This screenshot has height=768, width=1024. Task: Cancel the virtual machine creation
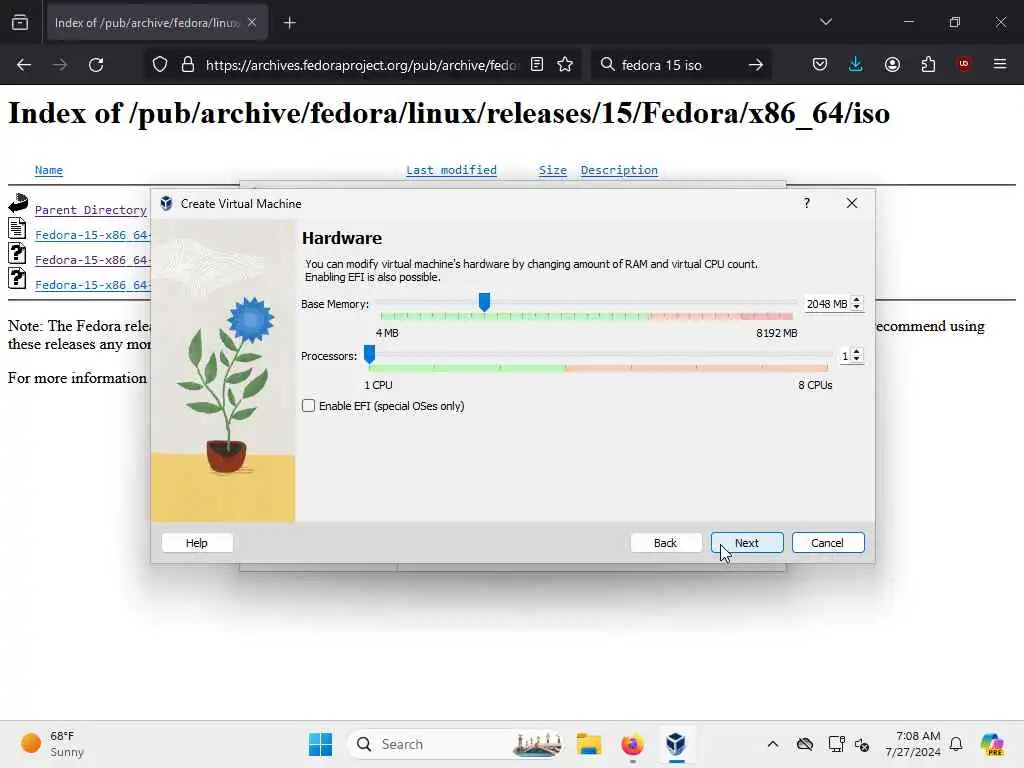point(827,543)
